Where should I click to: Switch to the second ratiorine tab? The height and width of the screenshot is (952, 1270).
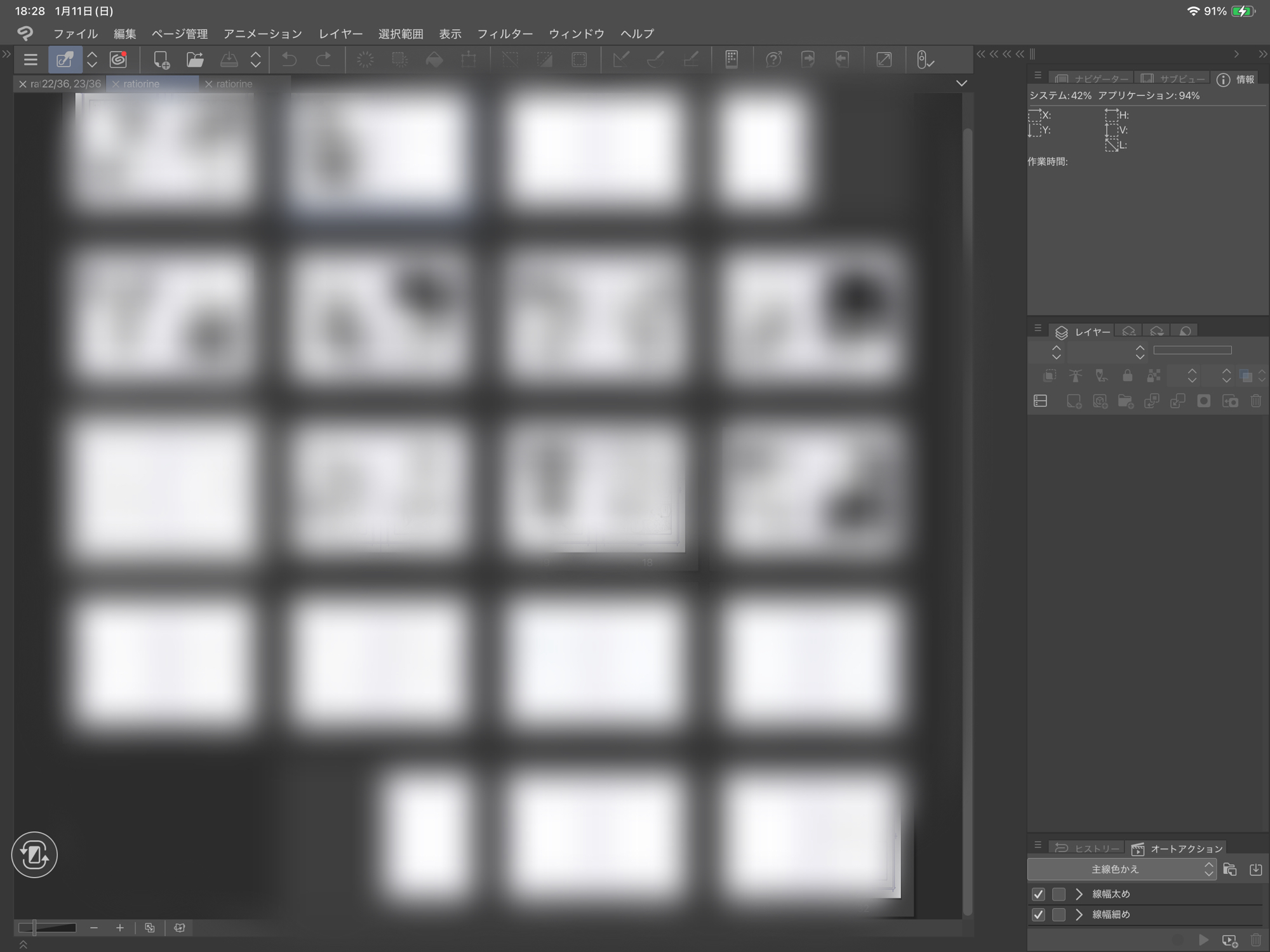tap(234, 84)
